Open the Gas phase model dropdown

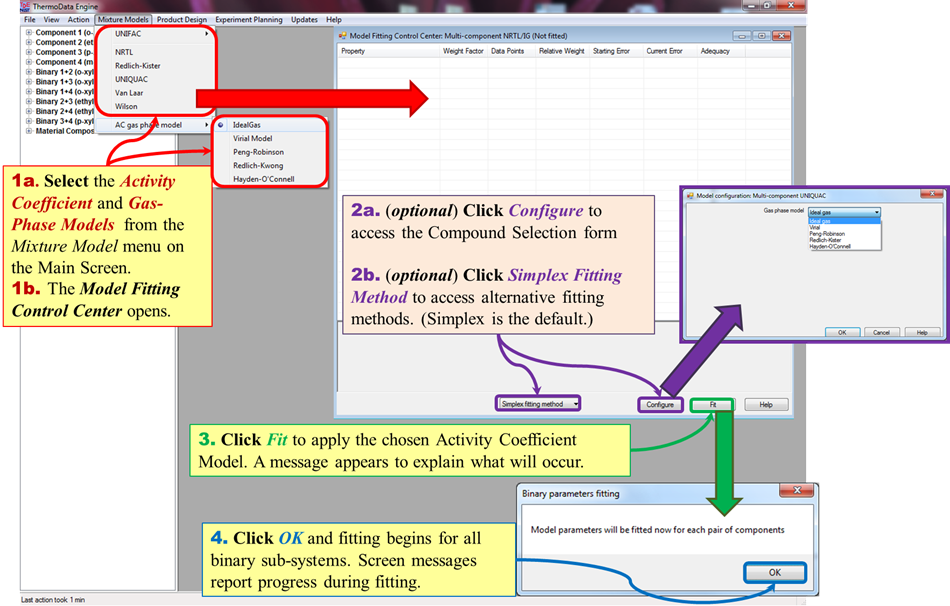[876, 212]
